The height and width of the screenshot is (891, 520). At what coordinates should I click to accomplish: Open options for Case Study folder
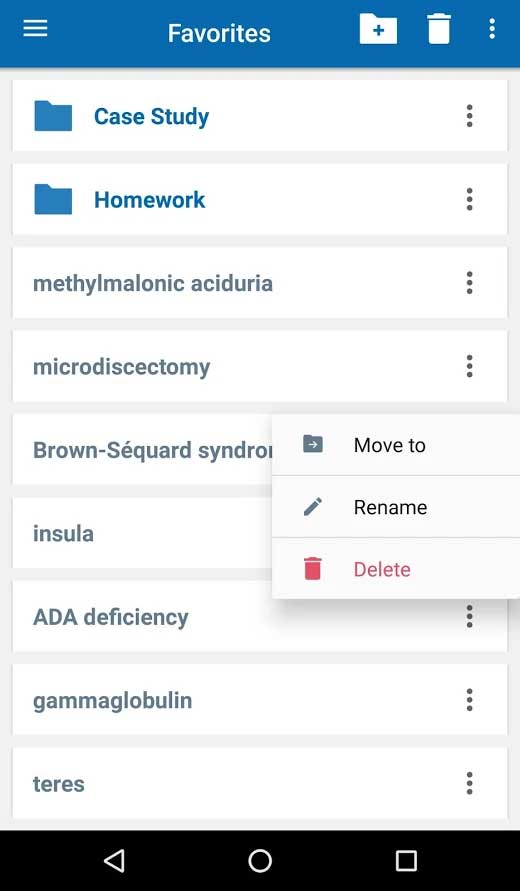(469, 116)
